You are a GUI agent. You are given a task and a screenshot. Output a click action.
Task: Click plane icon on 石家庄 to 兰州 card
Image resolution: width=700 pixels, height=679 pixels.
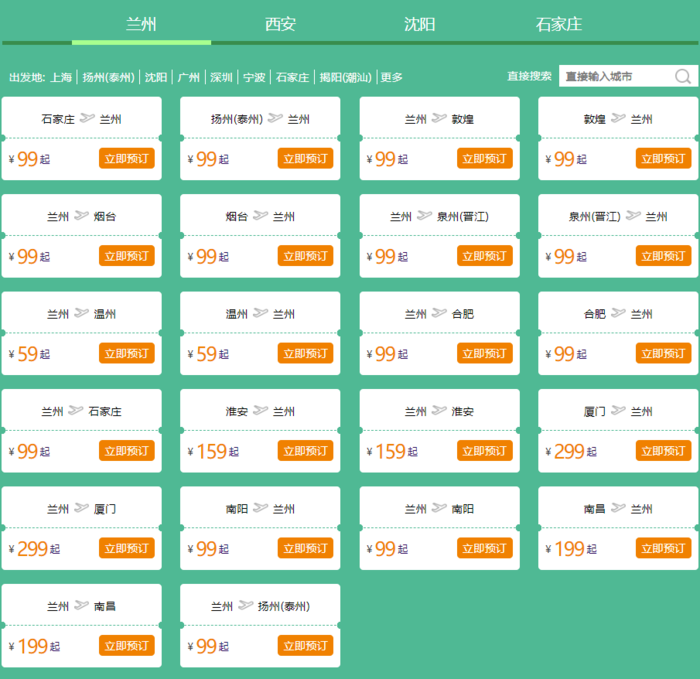[87, 118]
